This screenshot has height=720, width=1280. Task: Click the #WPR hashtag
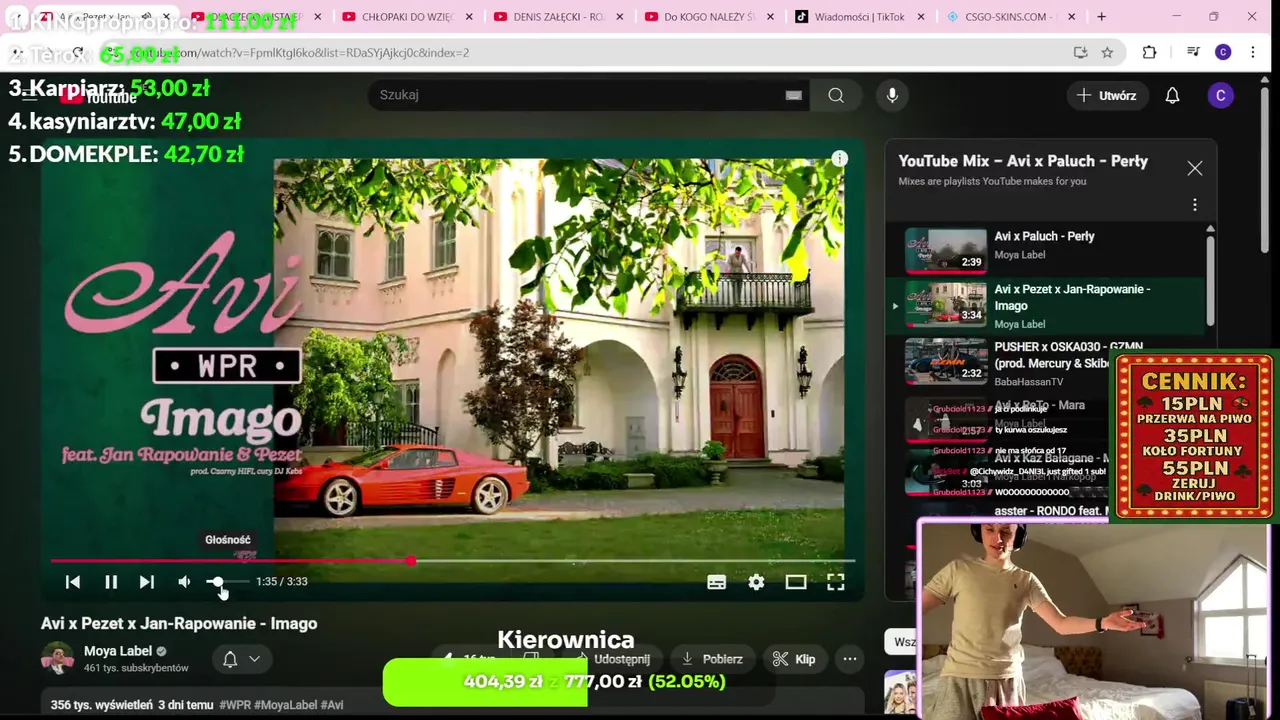[235, 705]
